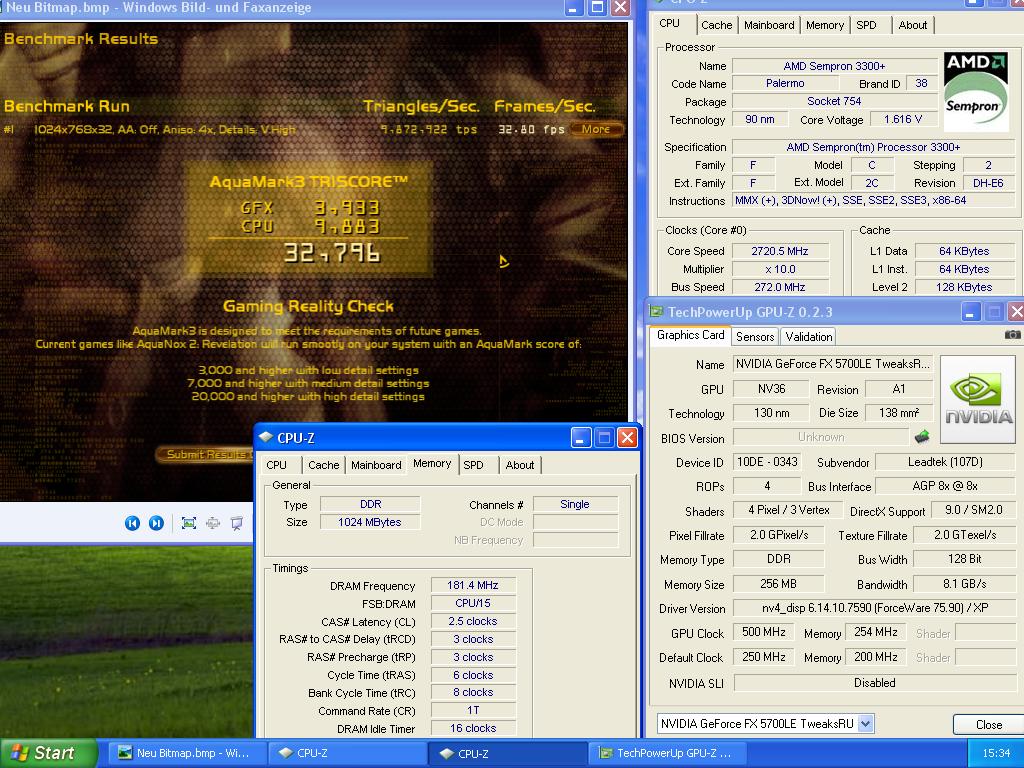Switch to Sensors tab in GPU-Z
Viewport: 1024px width, 768px height.
(755, 336)
